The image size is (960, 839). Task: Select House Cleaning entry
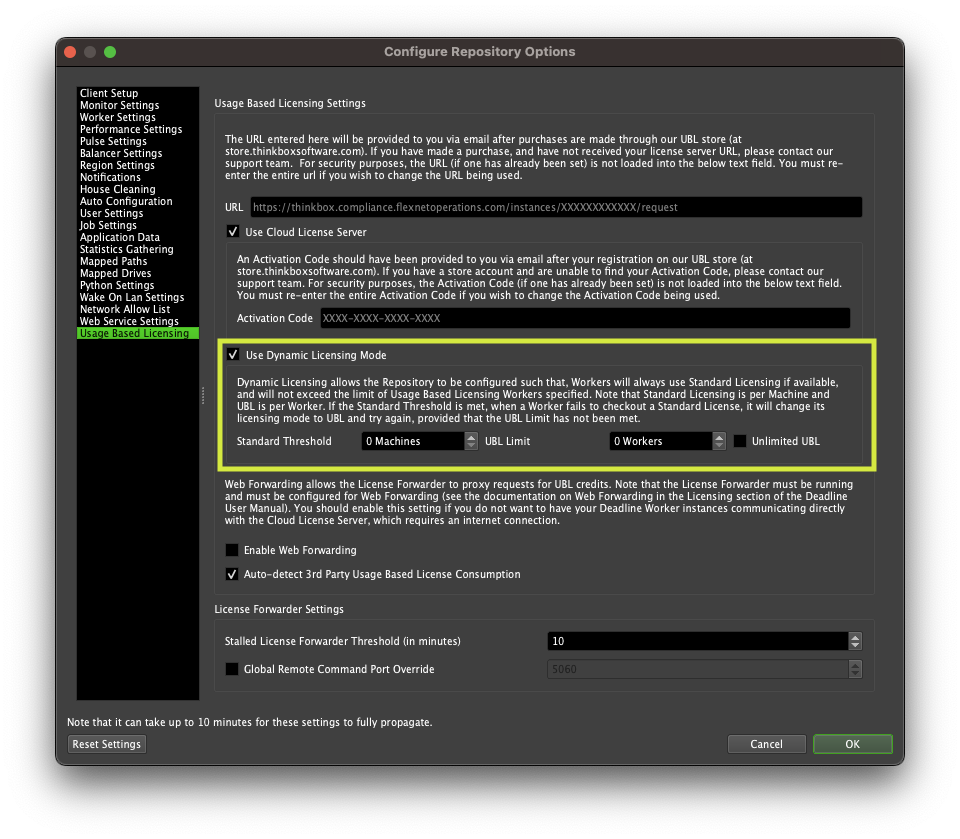pyautogui.click(x=118, y=189)
